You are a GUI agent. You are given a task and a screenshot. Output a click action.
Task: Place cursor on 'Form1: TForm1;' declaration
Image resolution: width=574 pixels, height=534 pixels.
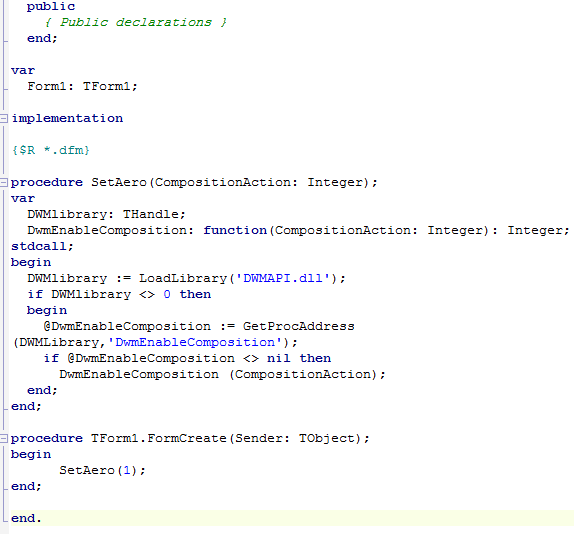(82, 86)
